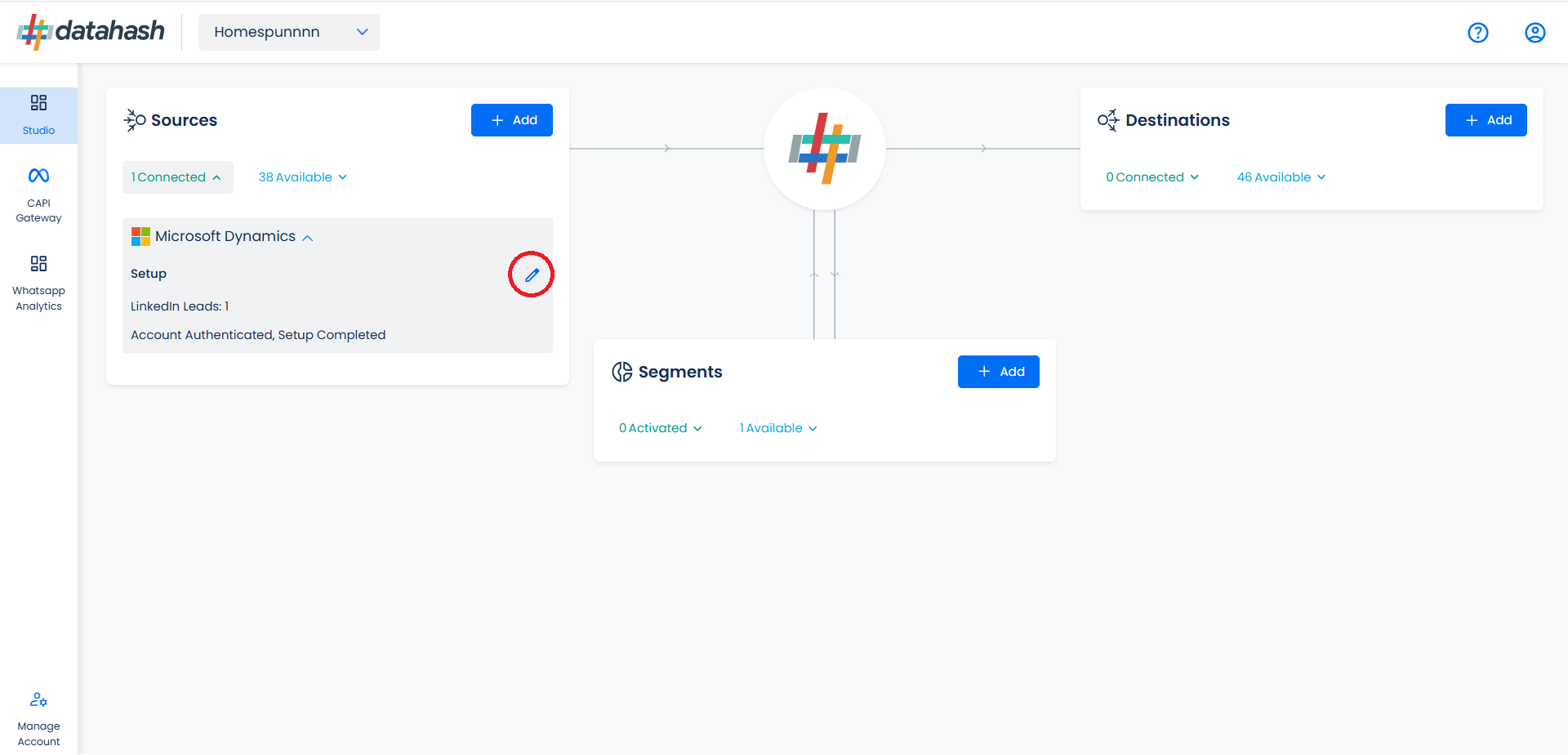The width and height of the screenshot is (1568, 755).
Task: Collapse the 1 Connected sources list
Action: tap(177, 177)
